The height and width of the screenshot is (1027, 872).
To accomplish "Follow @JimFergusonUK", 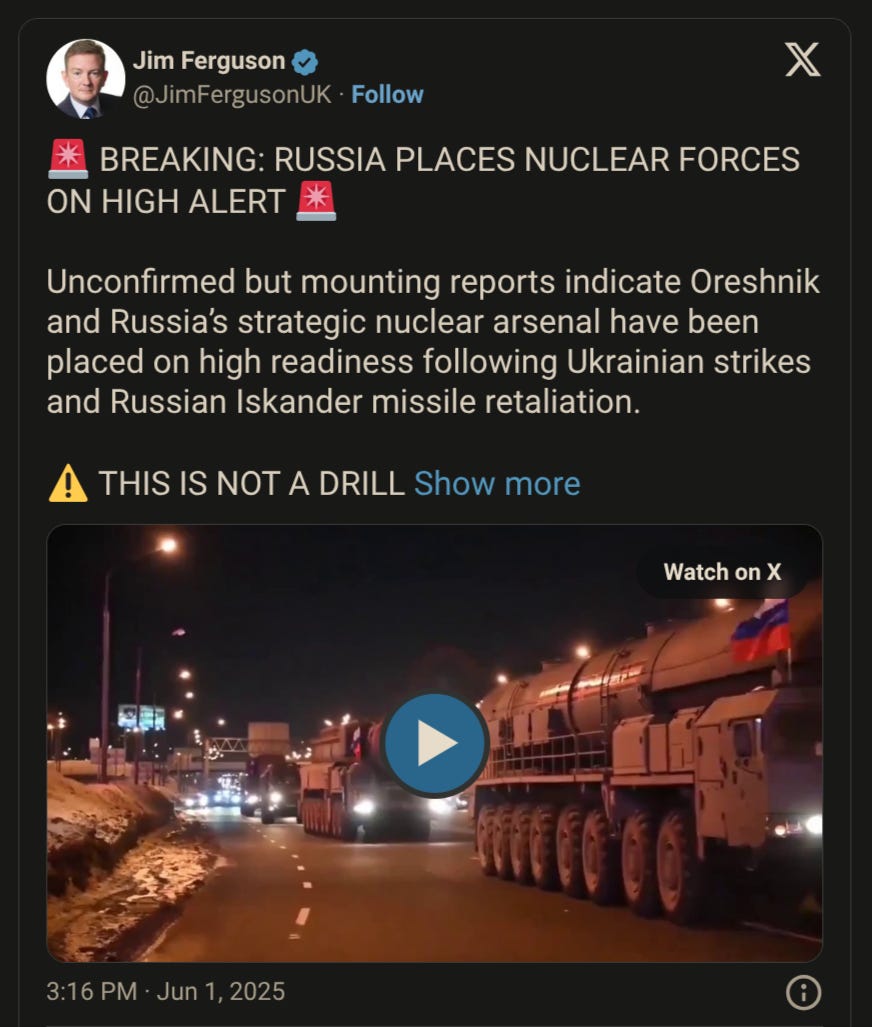I will click(x=387, y=94).
